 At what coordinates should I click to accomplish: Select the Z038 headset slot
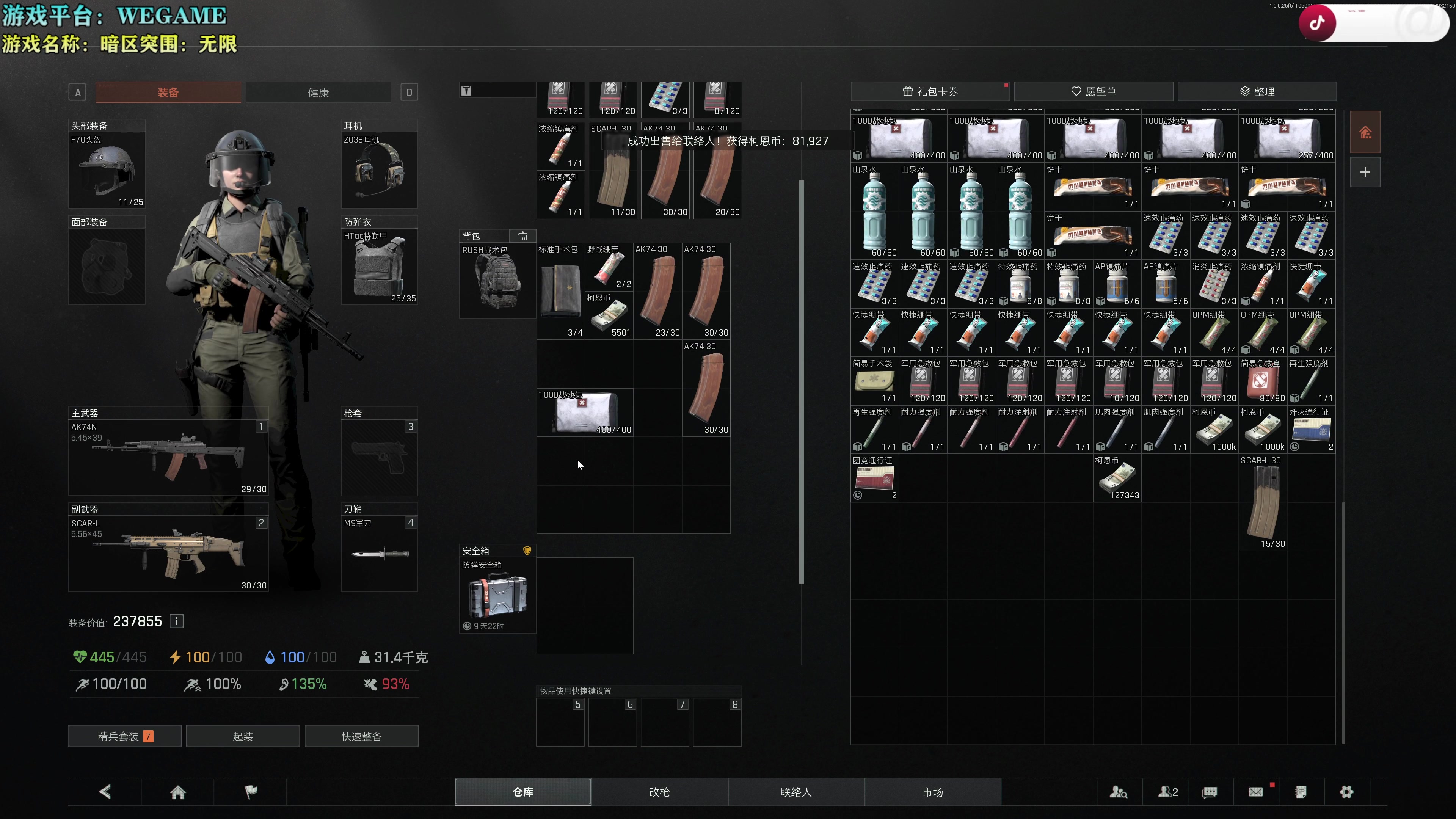coord(379,170)
